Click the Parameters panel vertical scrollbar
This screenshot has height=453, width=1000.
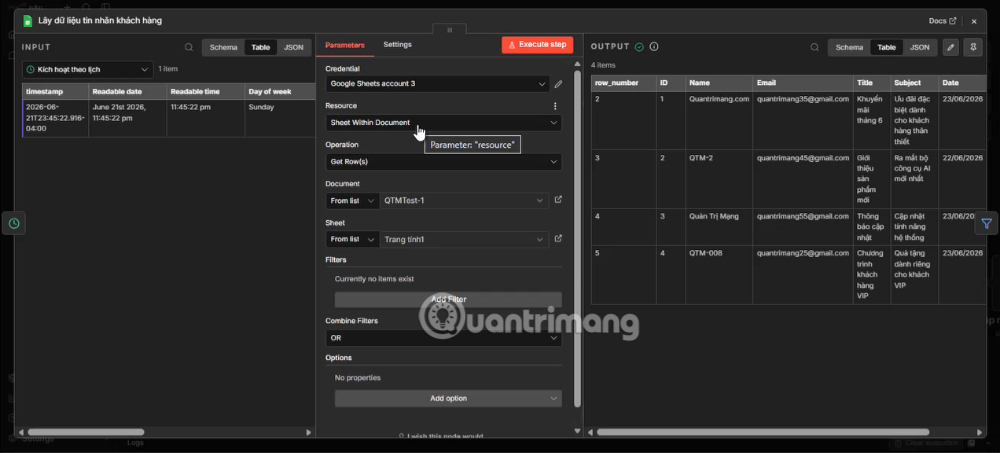[578, 239]
